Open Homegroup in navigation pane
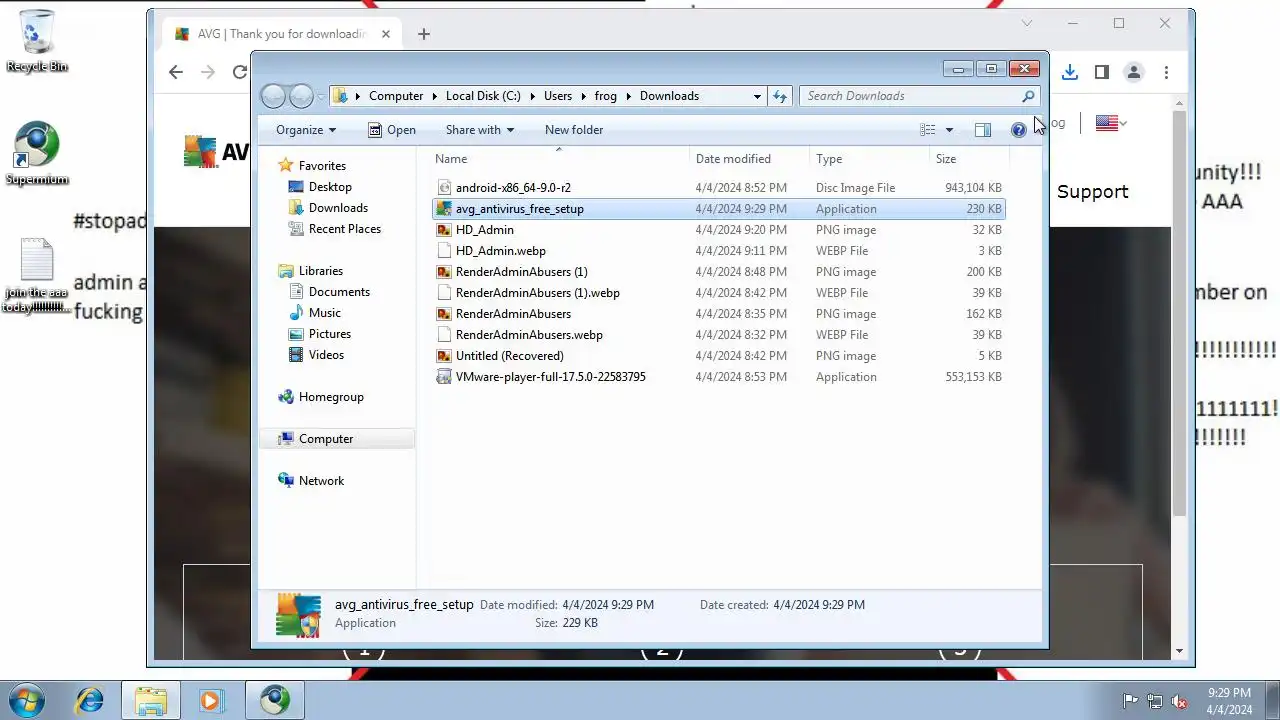 click(x=330, y=397)
